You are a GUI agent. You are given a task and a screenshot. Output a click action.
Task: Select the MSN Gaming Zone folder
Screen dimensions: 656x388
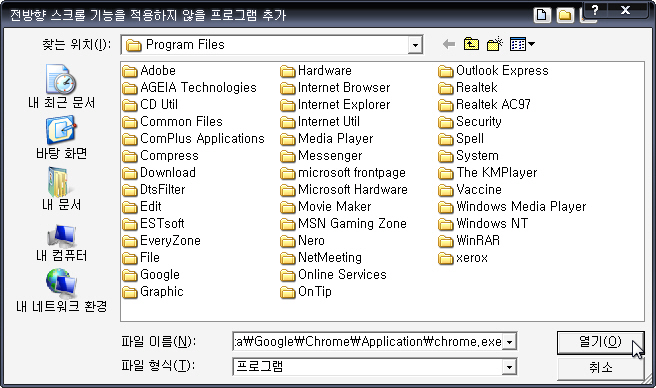pyautogui.click(x=343, y=224)
